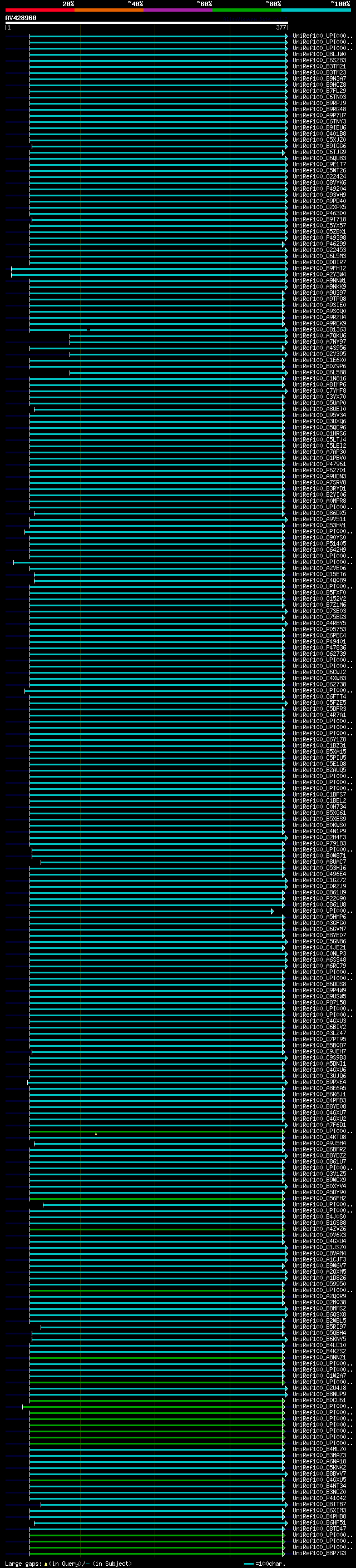This screenshot has width=356, height=1568.
Task: Open hit UniRef100_O22424
Action: [319, 176]
